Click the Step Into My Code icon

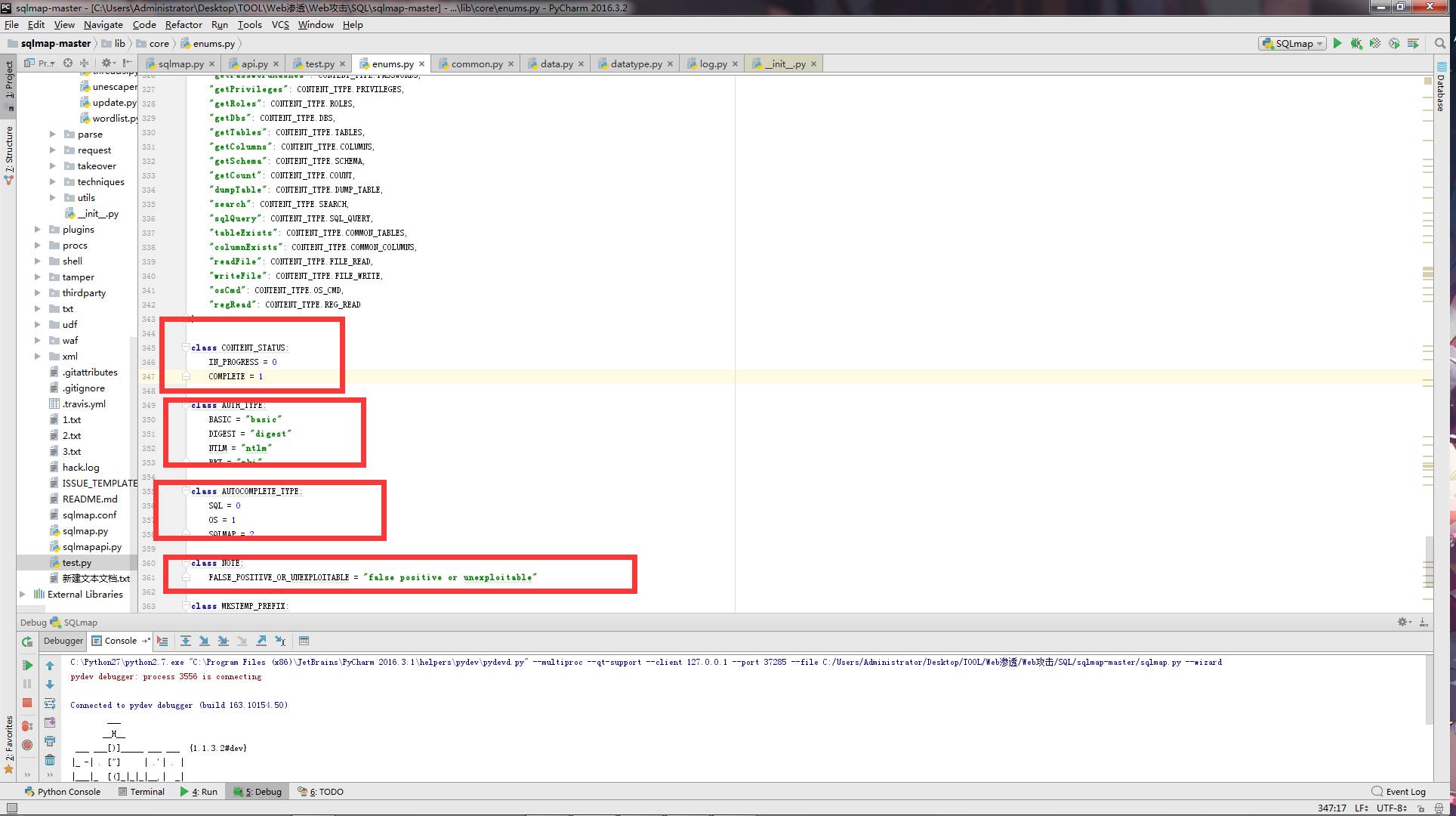click(223, 641)
